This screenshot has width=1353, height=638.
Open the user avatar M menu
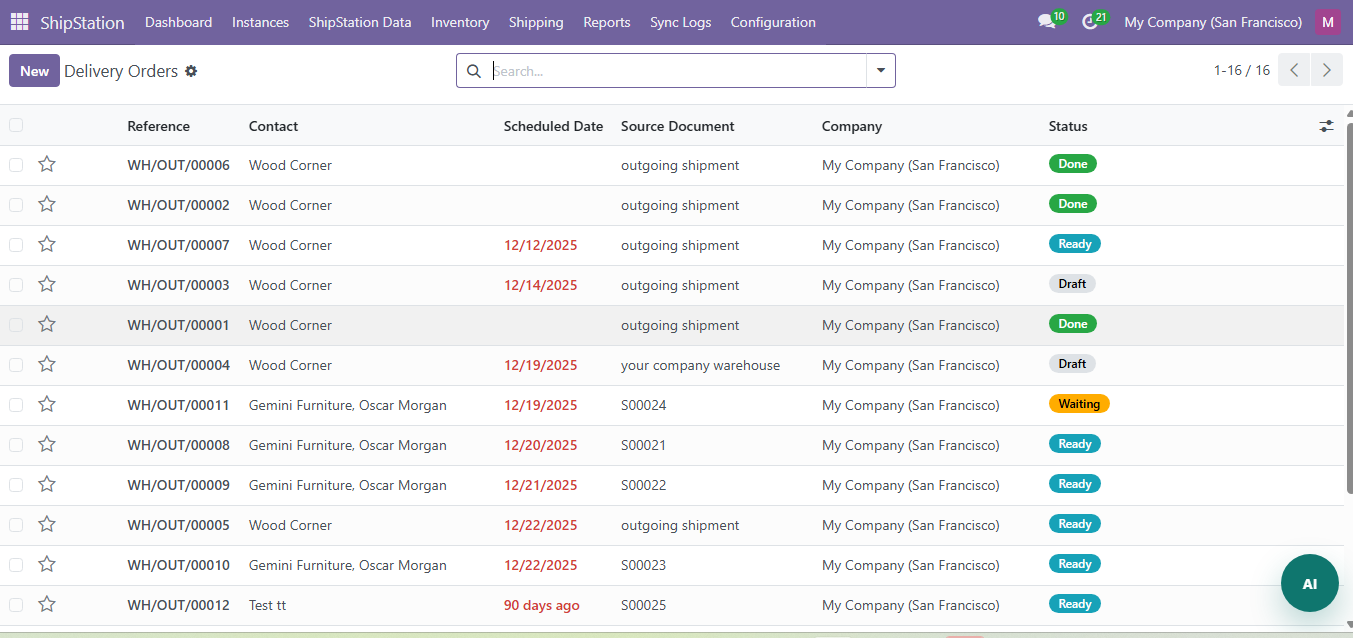pyautogui.click(x=1327, y=22)
